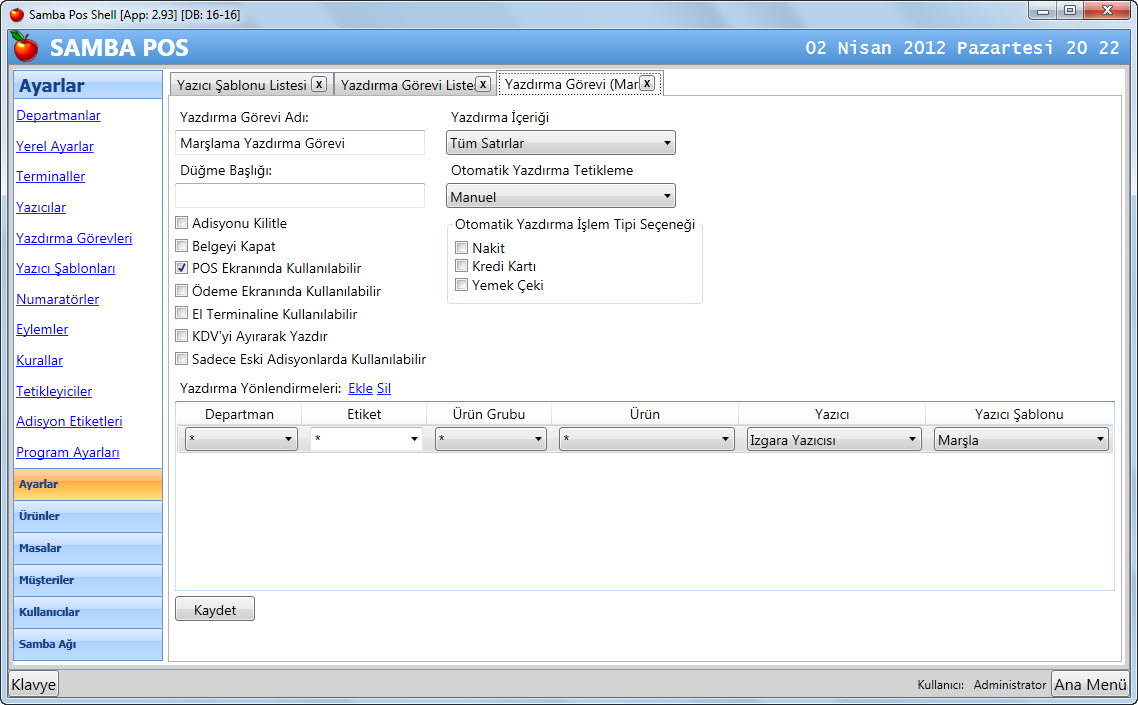Image resolution: width=1138 pixels, height=705 pixels.
Task: Close the Yazdırma Görevi Listesi tab
Action: 483,84
